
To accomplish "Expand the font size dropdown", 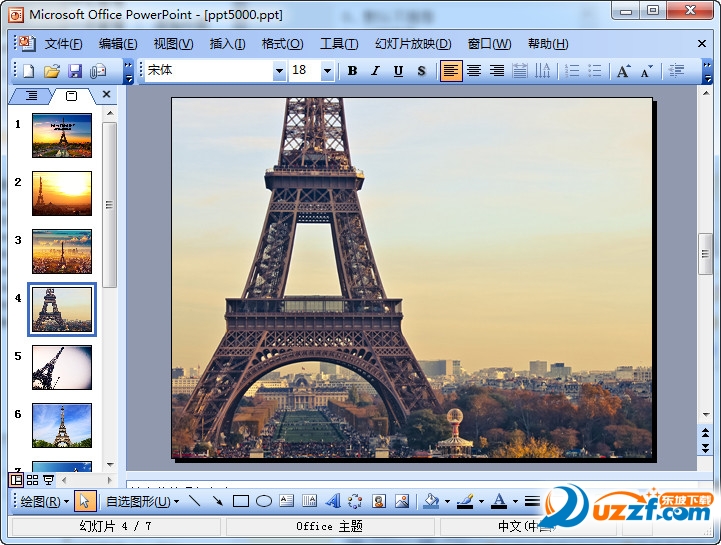I will [327, 71].
